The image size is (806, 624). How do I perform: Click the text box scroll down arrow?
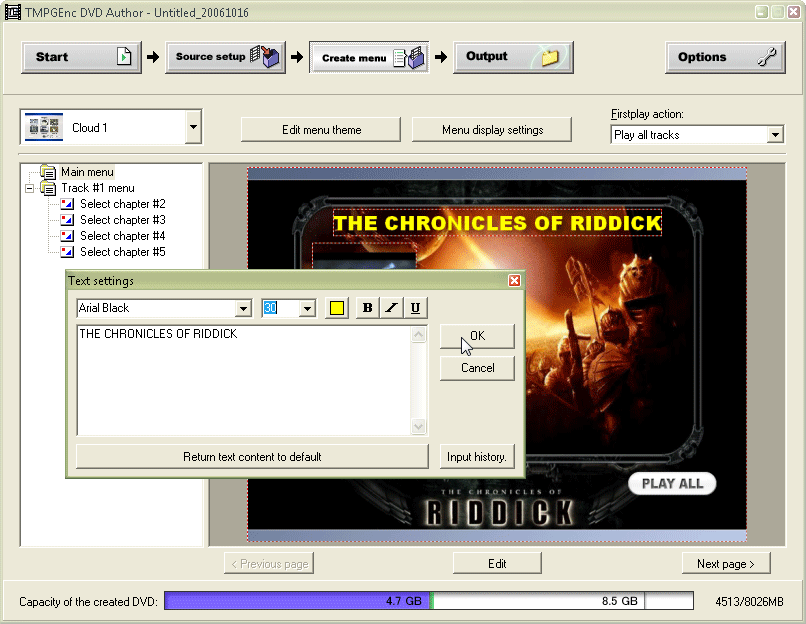click(x=418, y=426)
